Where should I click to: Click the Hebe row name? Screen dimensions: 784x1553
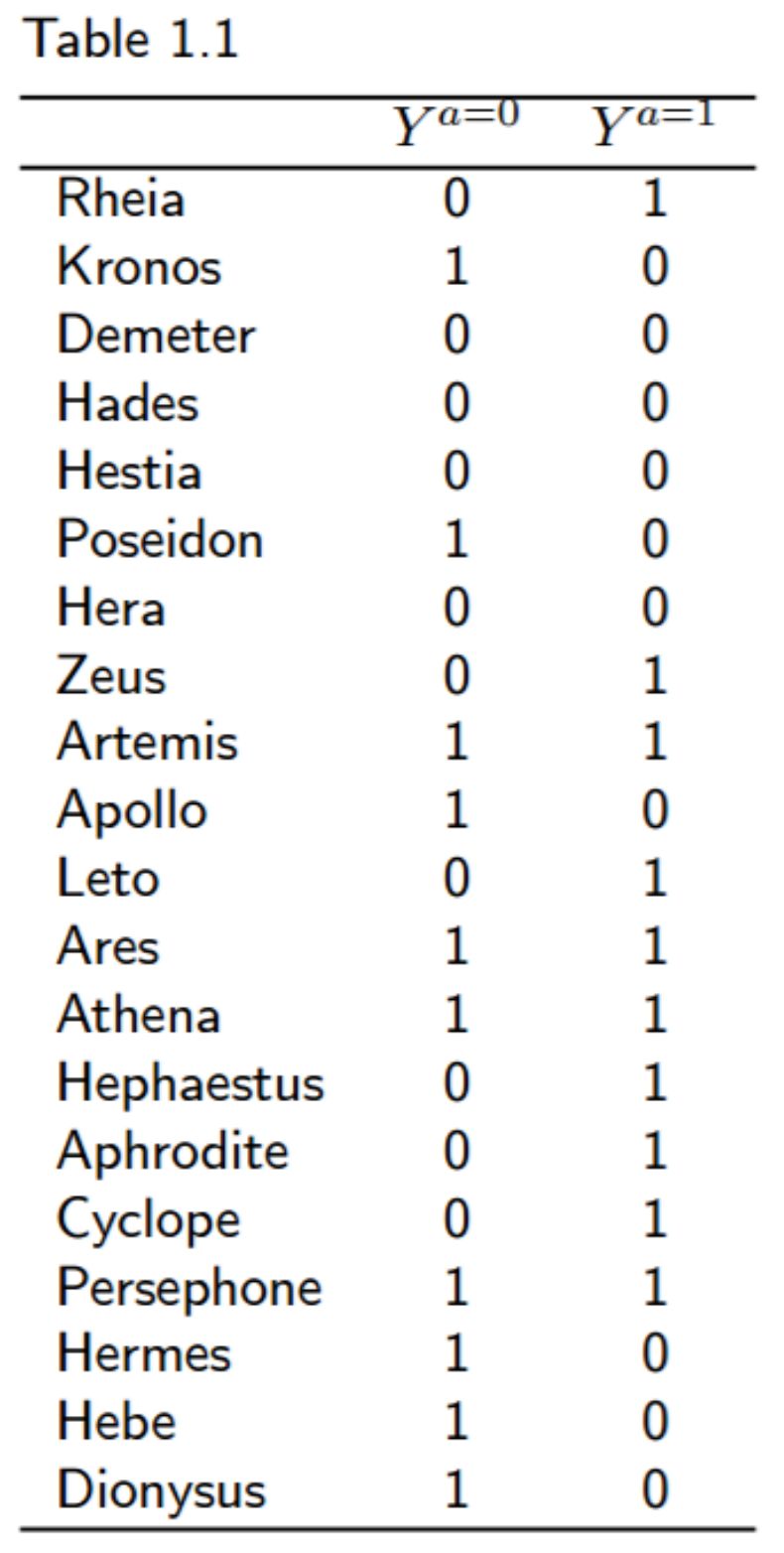coord(116,1421)
